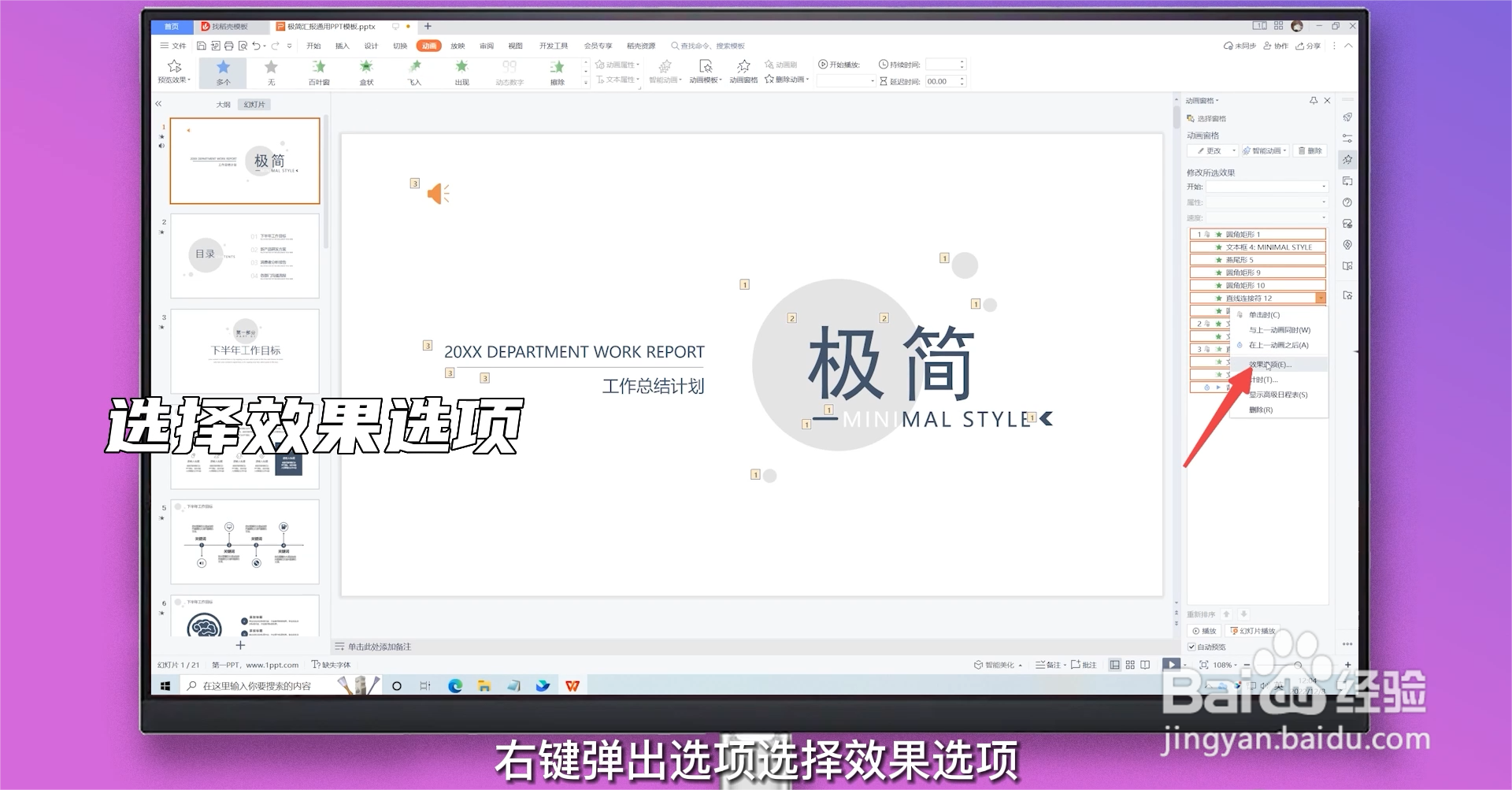
Task: Apply the 飞入 fly-in animation
Action: [x=414, y=72]
